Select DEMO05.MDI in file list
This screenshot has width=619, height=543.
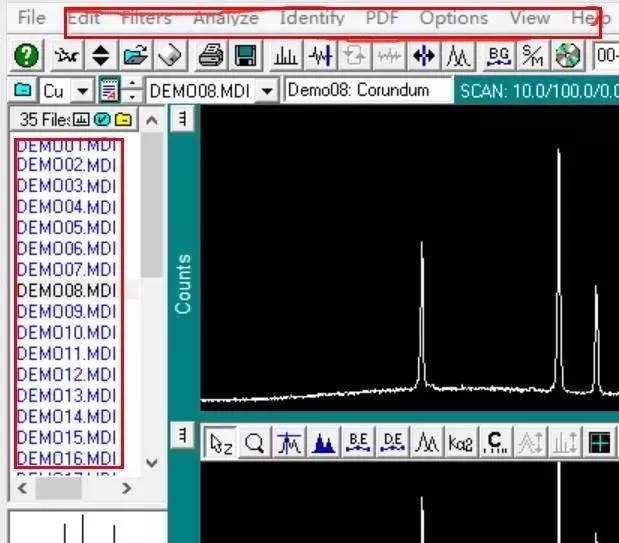67,228
